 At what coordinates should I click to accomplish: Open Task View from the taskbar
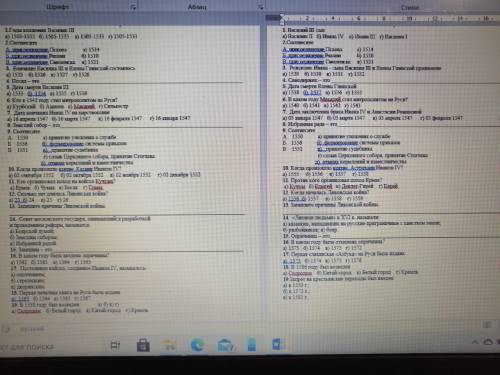pos(115,345)
